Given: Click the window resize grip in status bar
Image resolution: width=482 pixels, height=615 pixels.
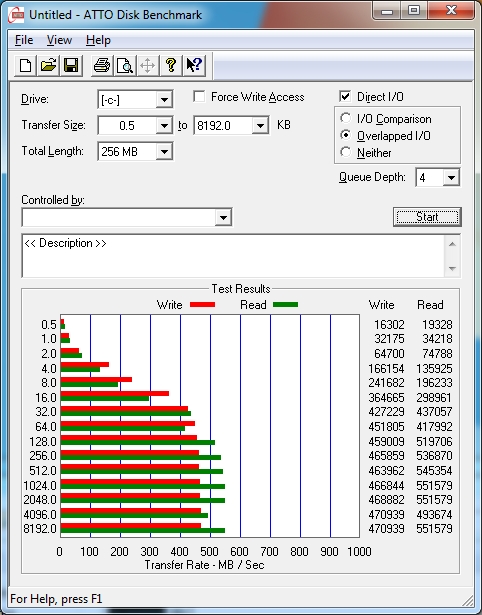Looking at the screenshot, I should pos(467,600).
